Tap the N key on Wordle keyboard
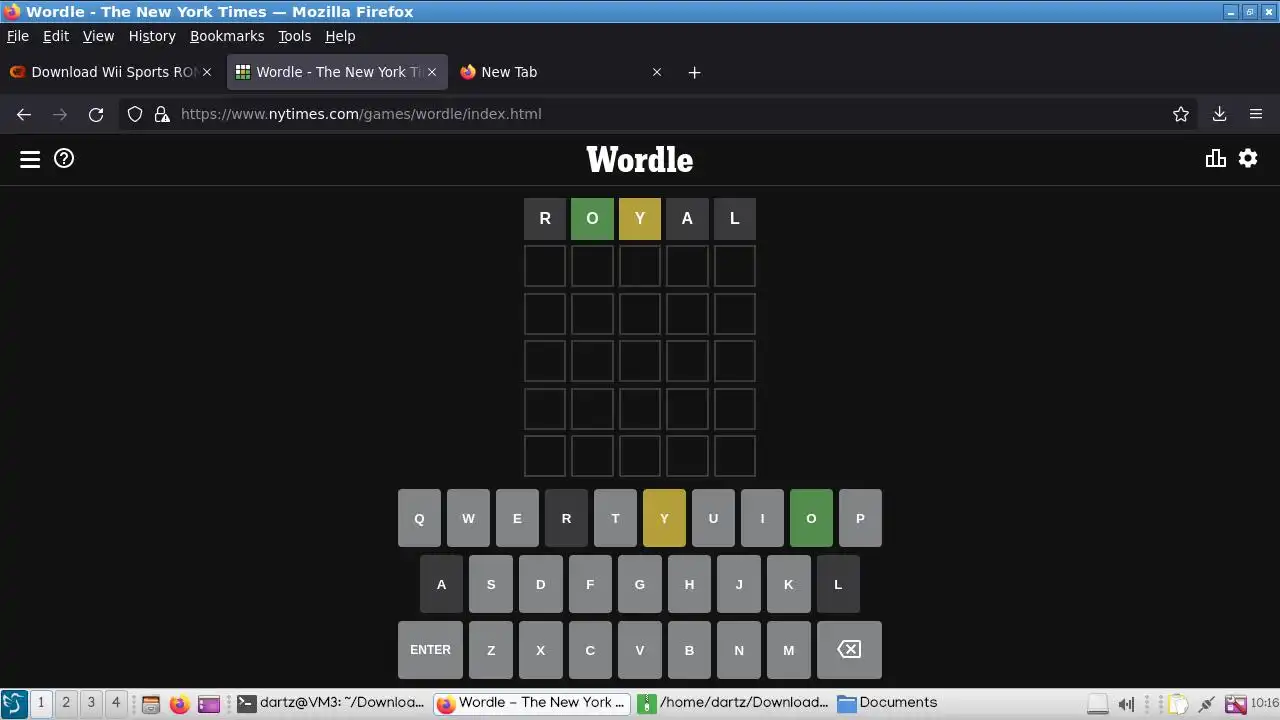The image size is (1280, 720). tap(739, 650)
